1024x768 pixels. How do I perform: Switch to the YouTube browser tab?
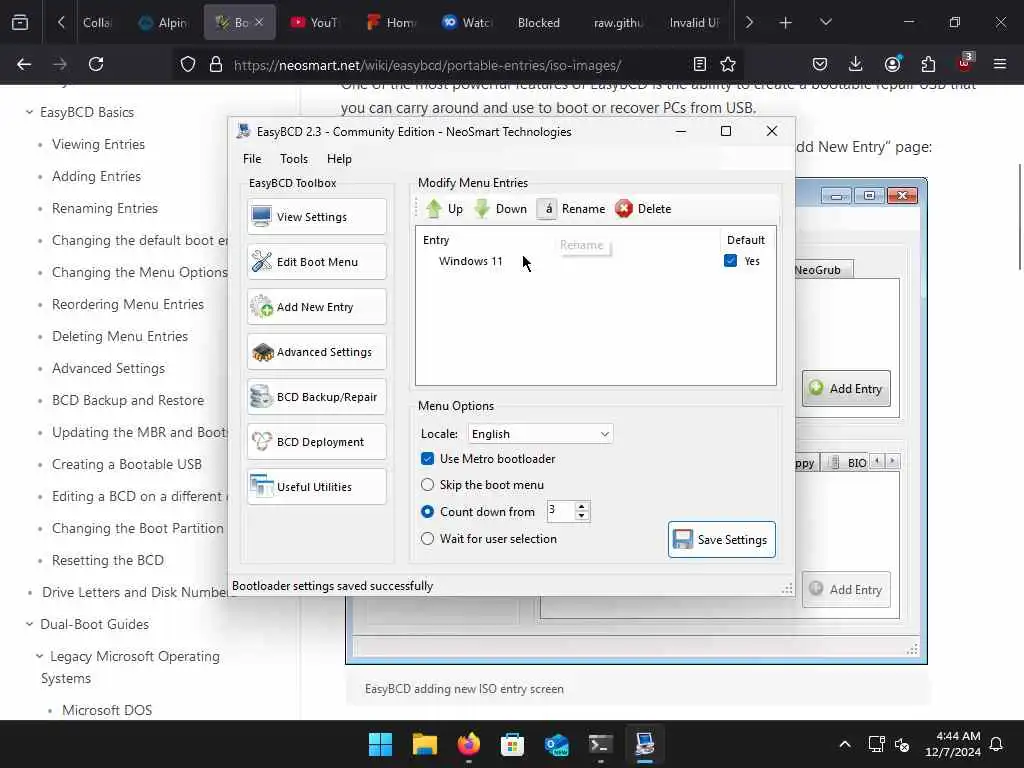[x=315, y=23]
